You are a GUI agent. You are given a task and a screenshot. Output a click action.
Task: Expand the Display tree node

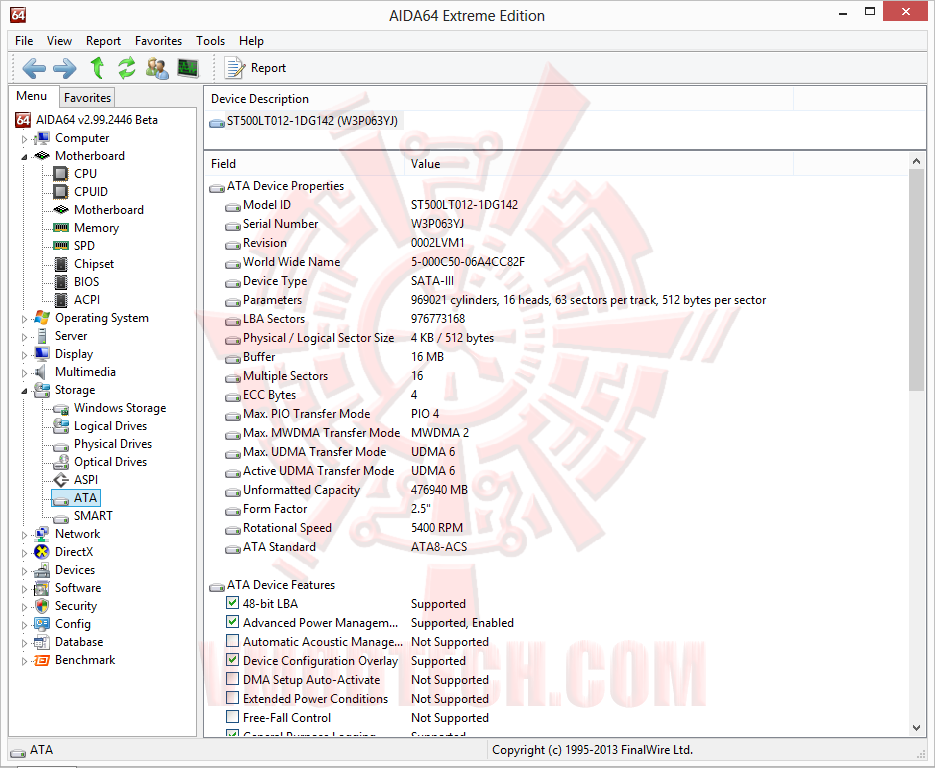[24, 355]
